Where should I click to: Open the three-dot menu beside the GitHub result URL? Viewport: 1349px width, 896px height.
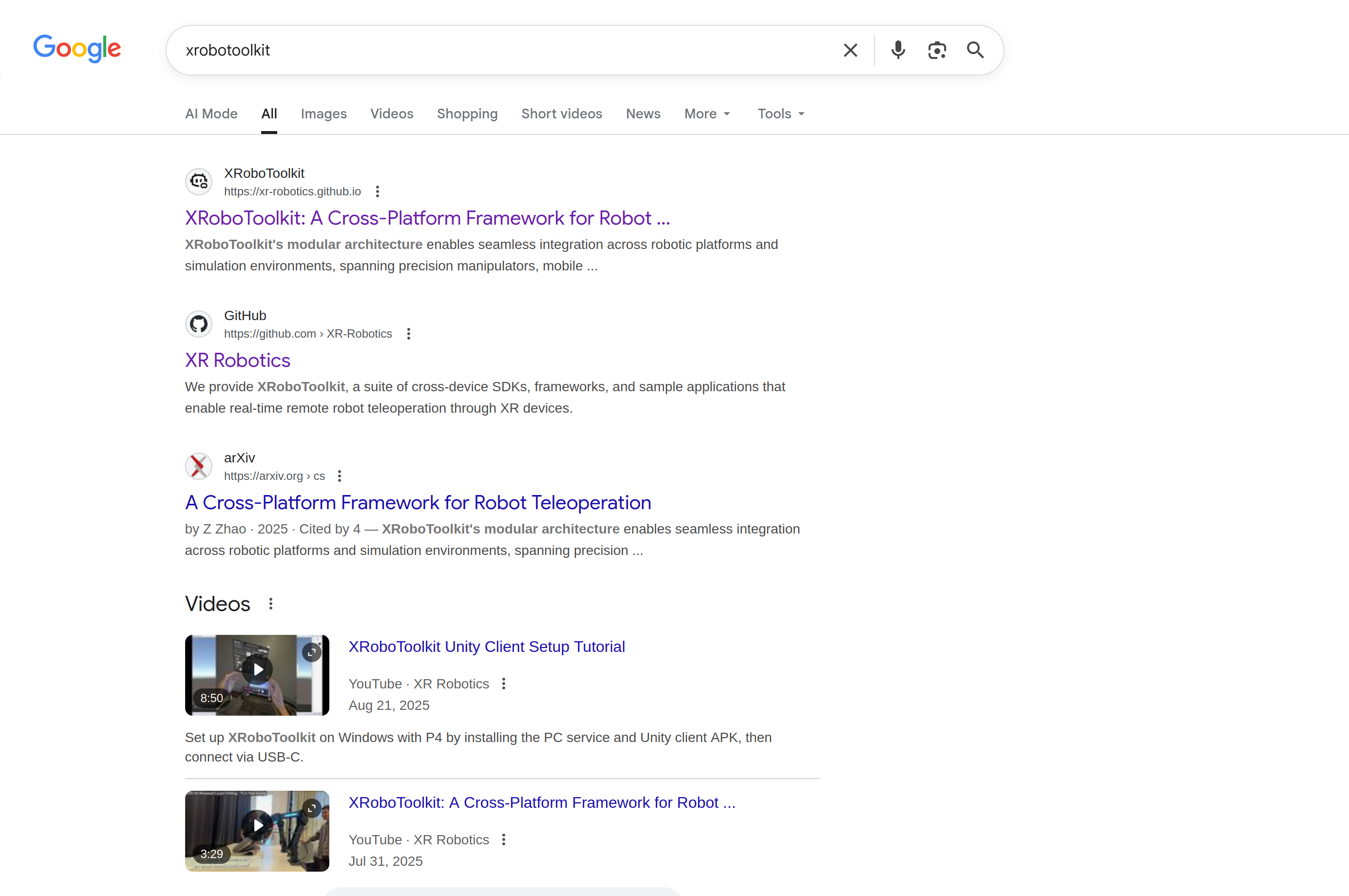pos(409,334)
